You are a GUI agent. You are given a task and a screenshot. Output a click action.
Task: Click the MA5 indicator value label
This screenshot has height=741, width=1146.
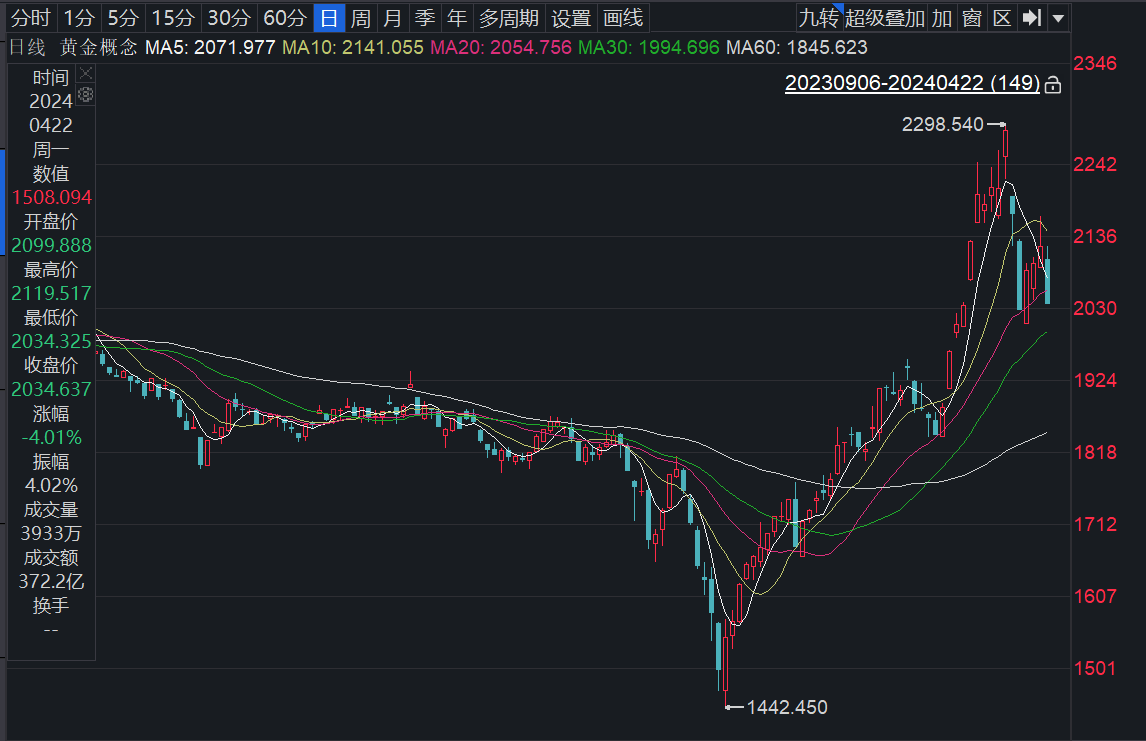pyautogui.click(x=210, y=47)
